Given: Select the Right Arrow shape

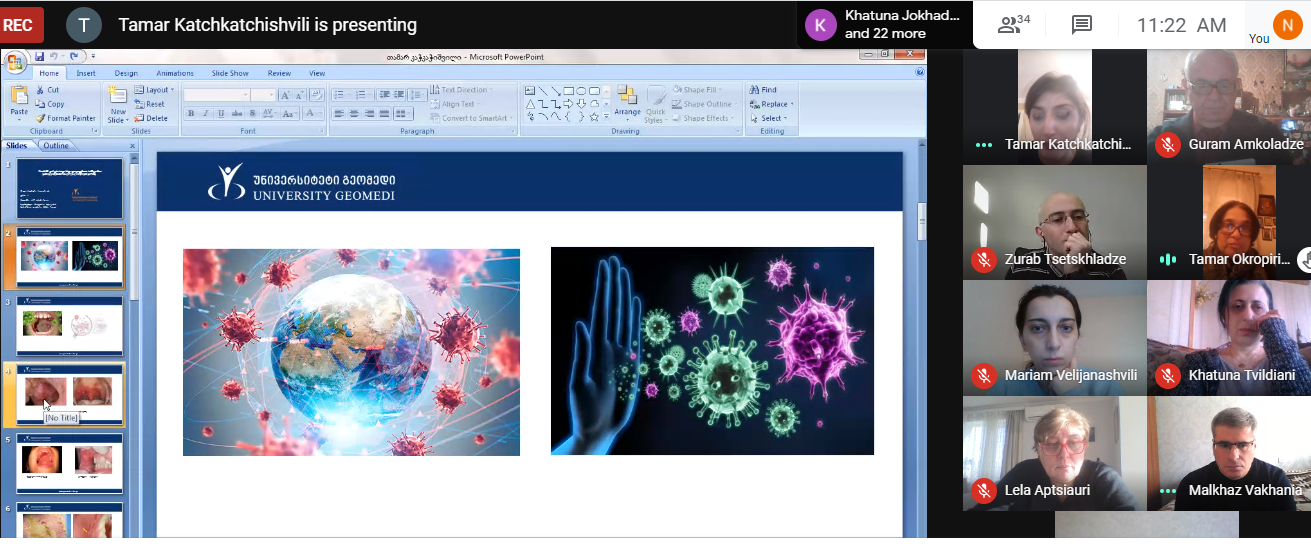Looking at the screenshot, I should pos(568,104).
